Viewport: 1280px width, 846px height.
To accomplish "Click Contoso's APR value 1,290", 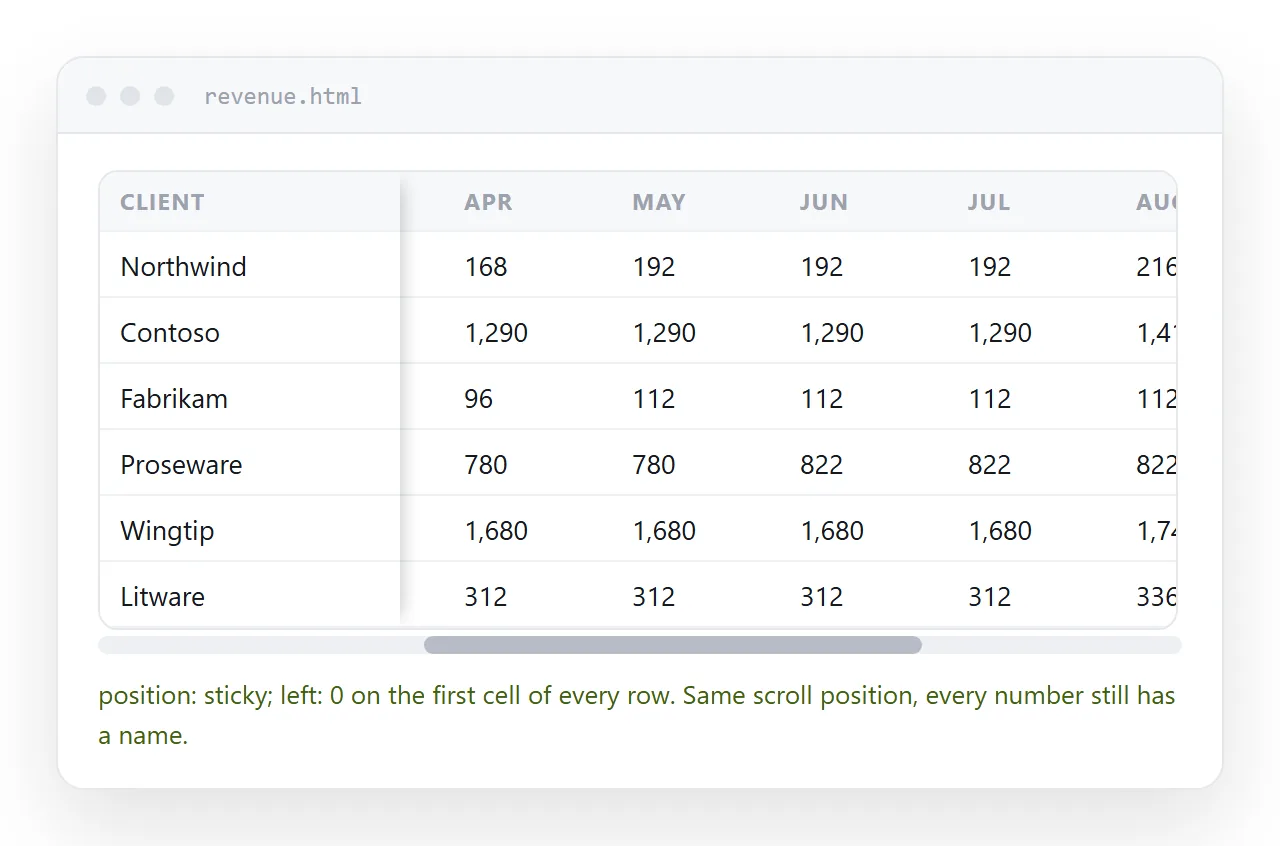I will (x=496, y=333).
